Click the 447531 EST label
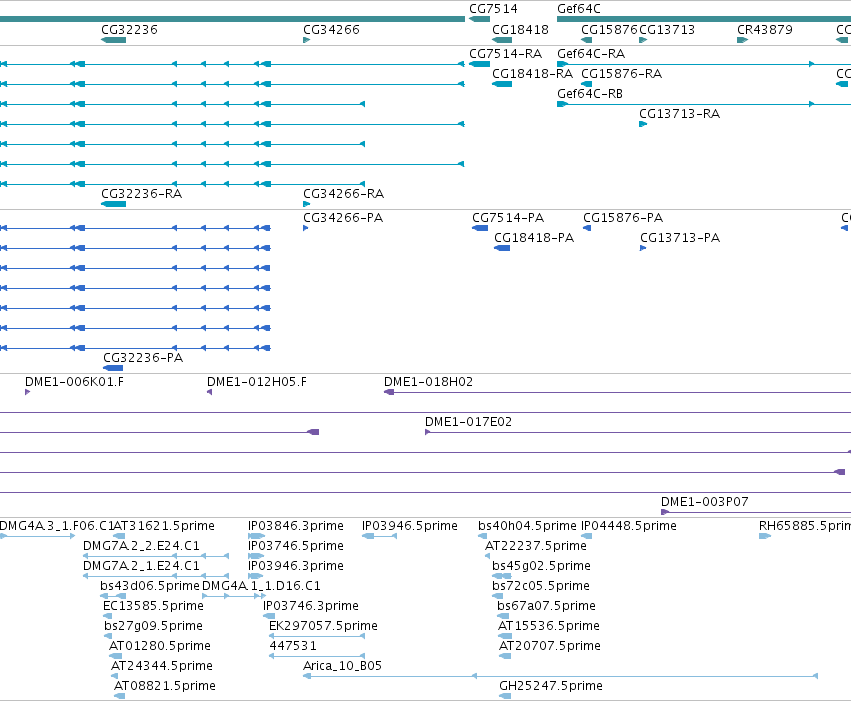851x701 pixels. (293, 646)
